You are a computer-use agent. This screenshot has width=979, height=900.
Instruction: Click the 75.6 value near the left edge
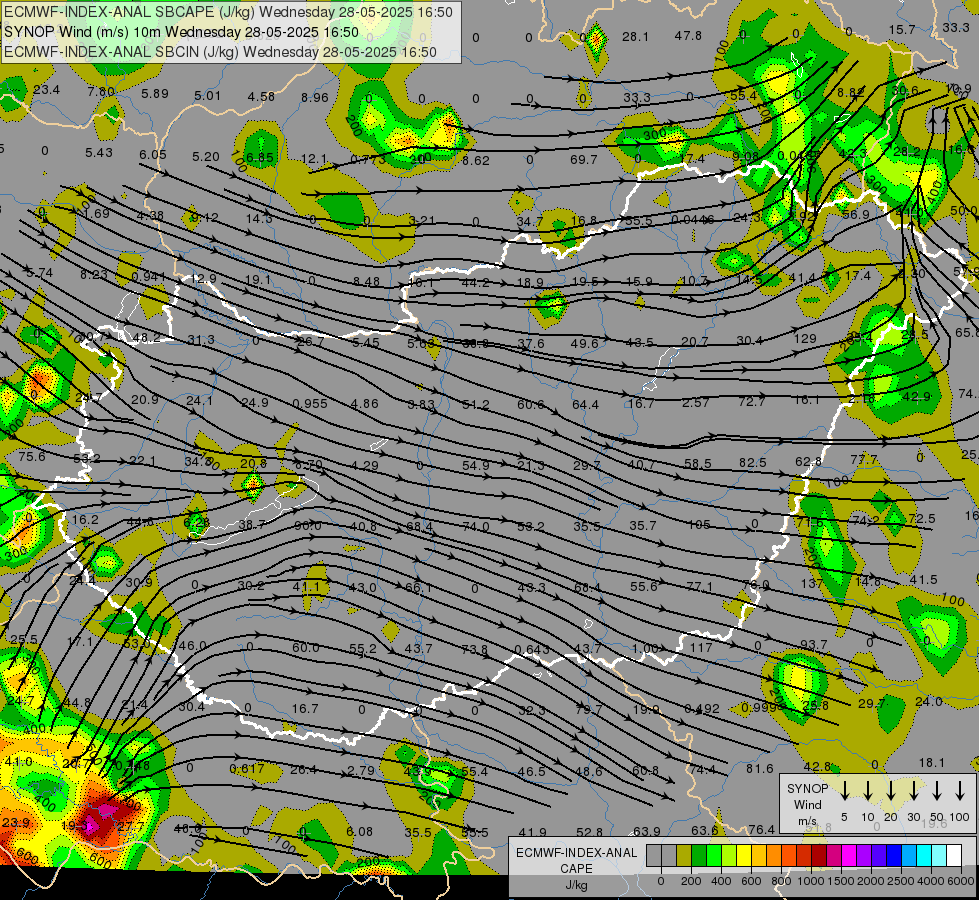click(x=32, y=457)
